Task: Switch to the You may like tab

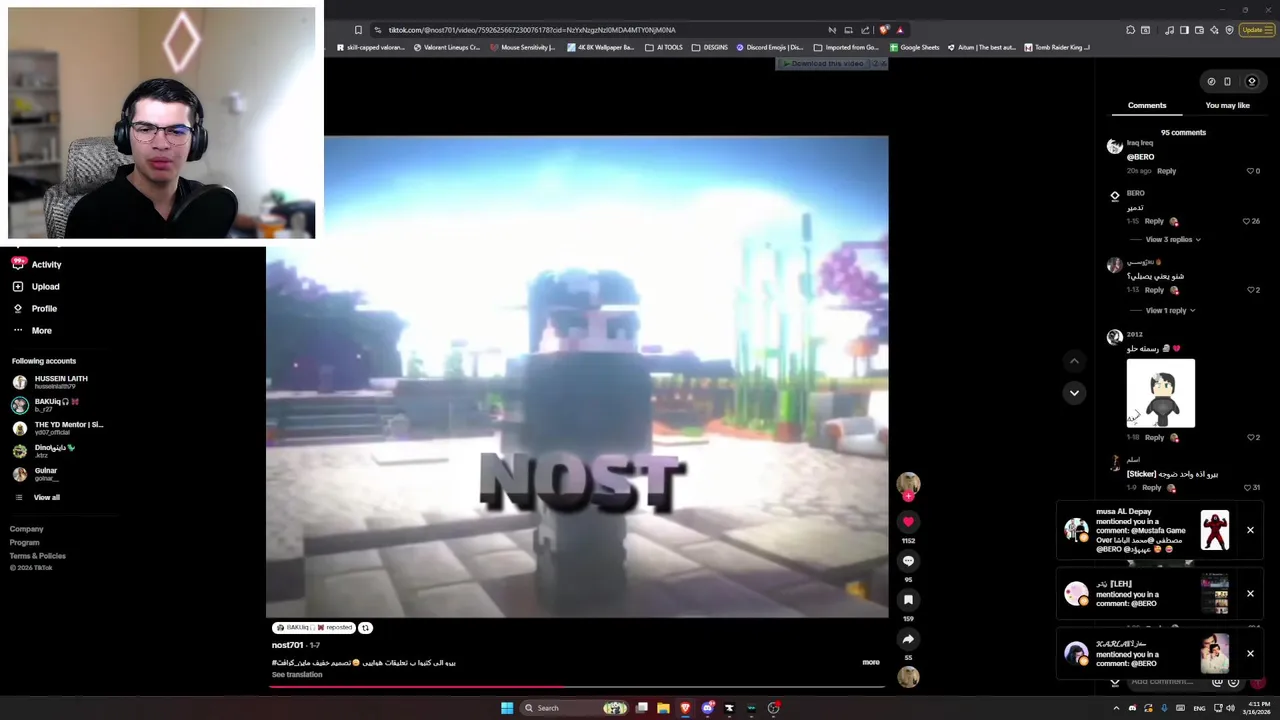Action: click(1227, 105)
